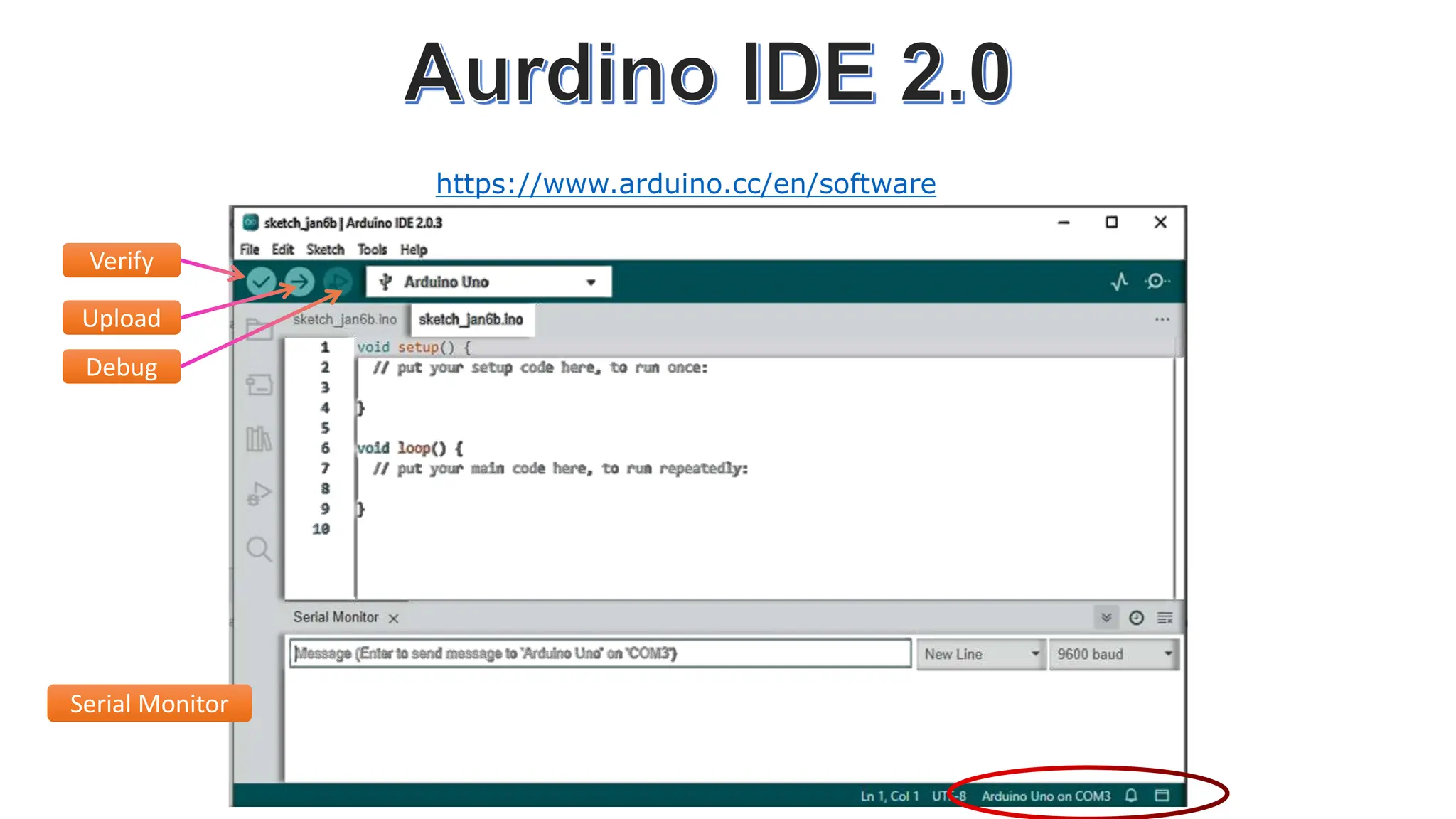The width and height of the screenshot is (1456, 819).
Task: Toggle timestamp clock icon in Serial Monitor
Action: coord(1136,618)
